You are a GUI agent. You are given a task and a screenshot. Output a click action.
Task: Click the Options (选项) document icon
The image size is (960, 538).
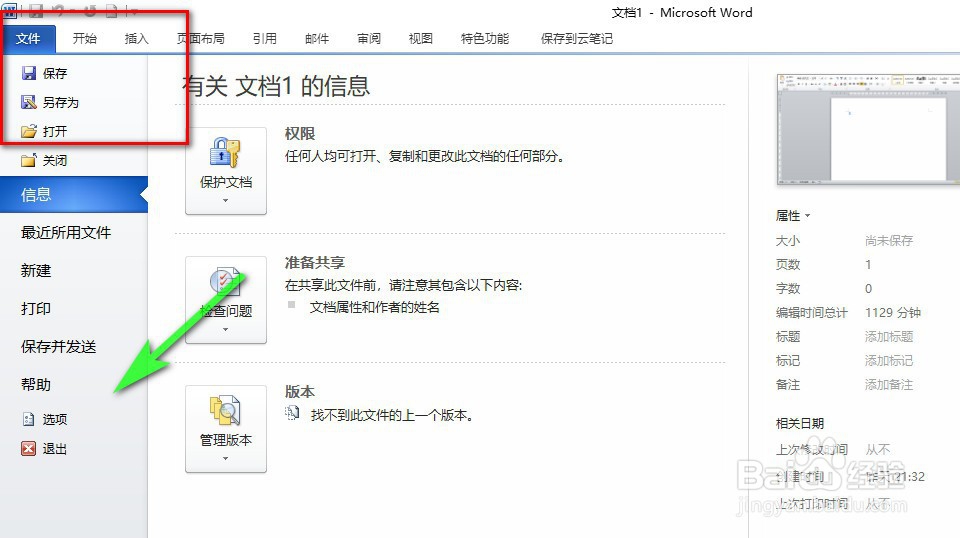tap(29, 419)
